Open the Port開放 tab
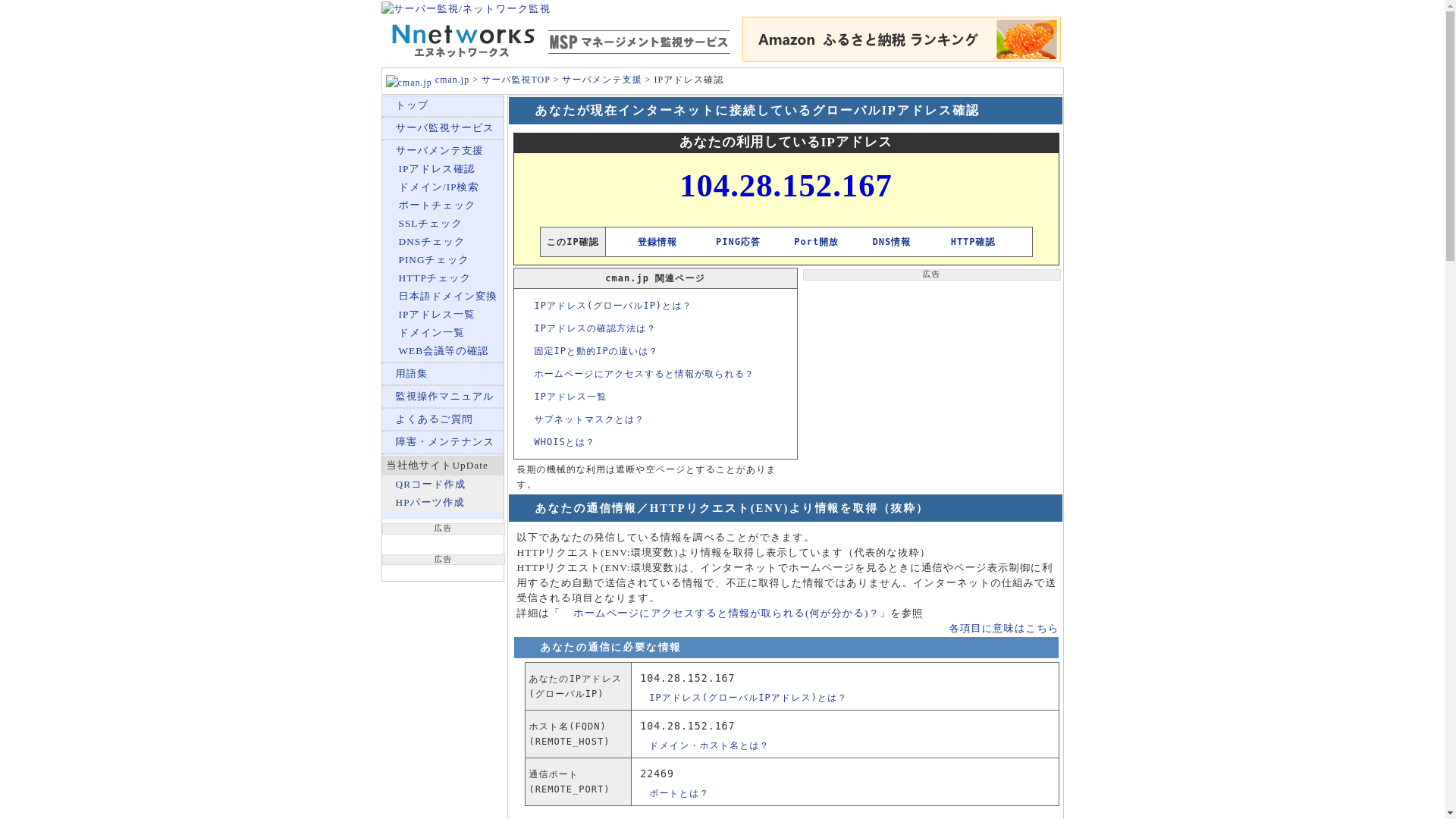The height and width of the screenshot is (819, 1456). 815,242
